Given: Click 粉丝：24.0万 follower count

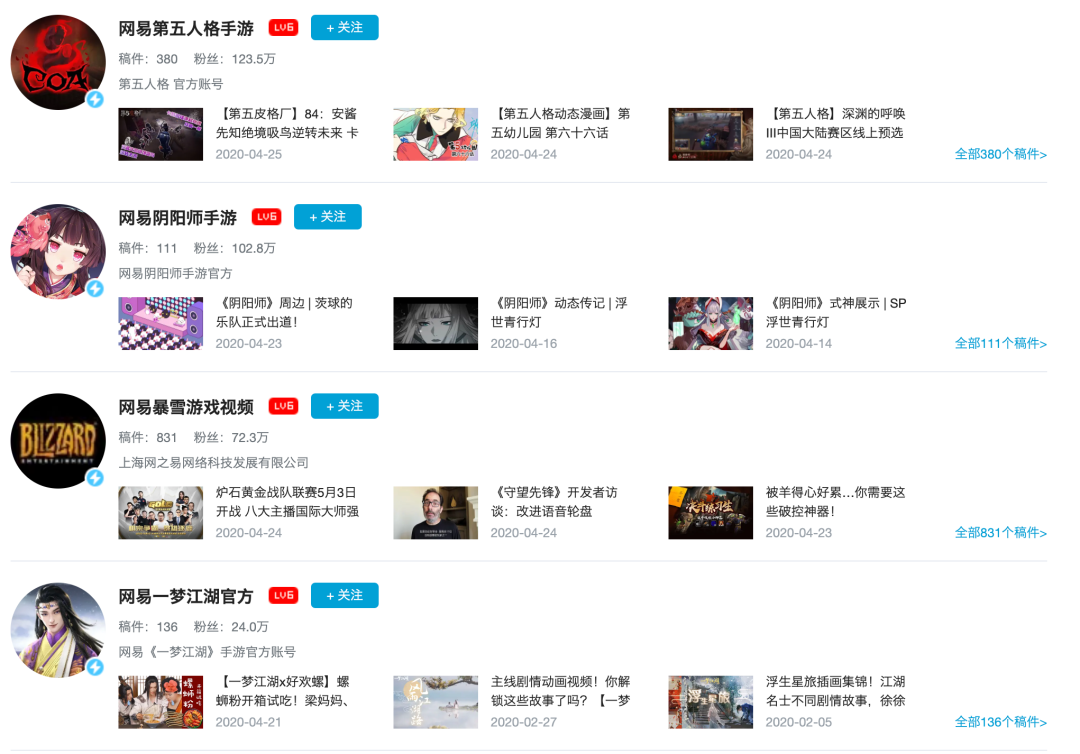Looking at the screenshot, I should point(231,627).
